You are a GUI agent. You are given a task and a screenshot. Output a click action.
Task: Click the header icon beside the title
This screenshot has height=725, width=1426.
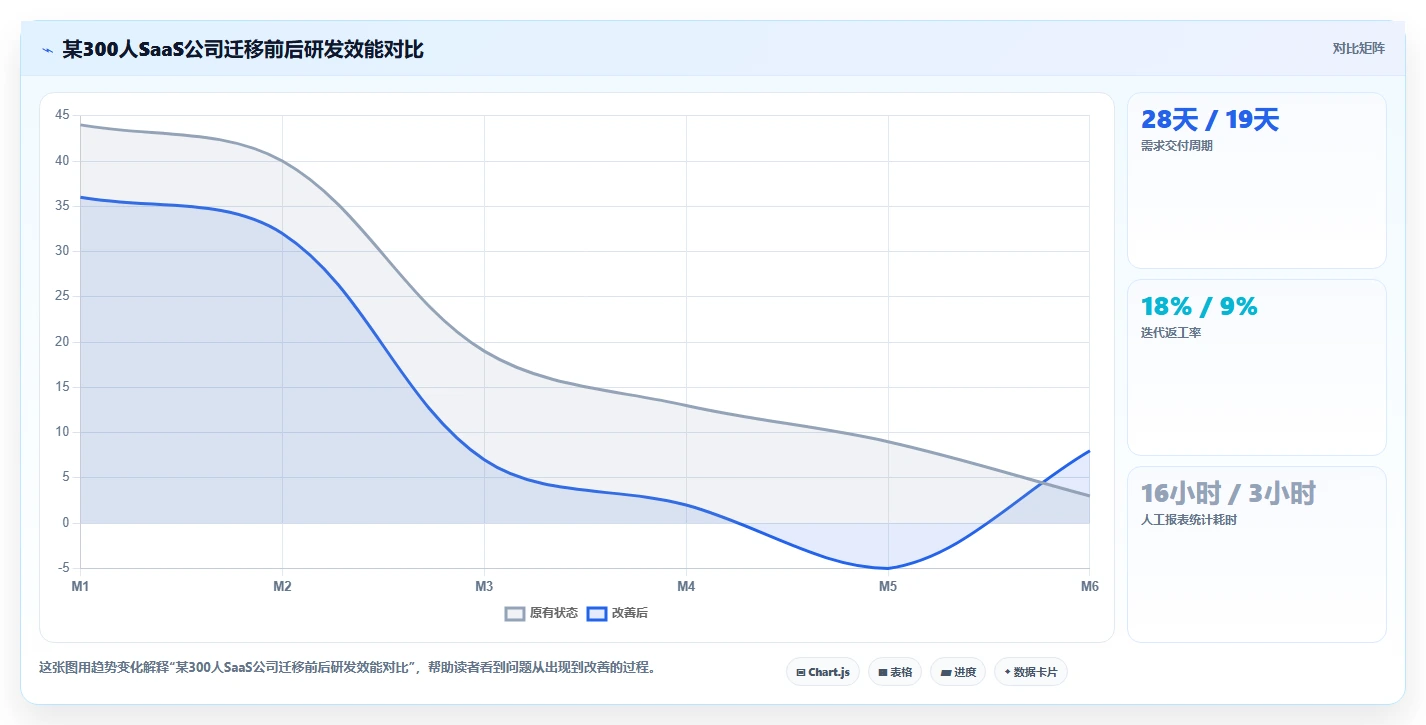(47, 50)
